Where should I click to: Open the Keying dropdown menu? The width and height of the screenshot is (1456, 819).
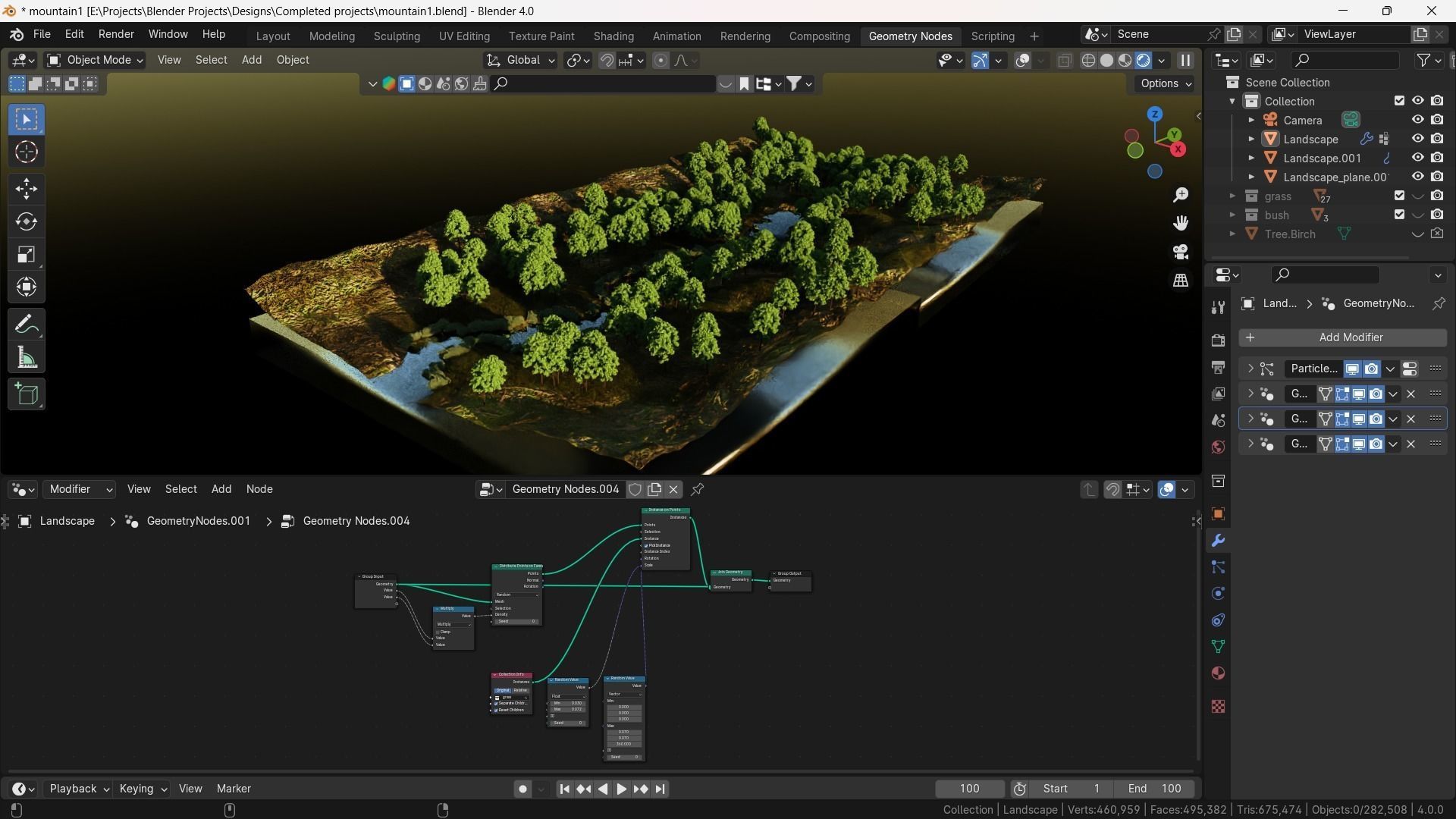click(143, 789)
